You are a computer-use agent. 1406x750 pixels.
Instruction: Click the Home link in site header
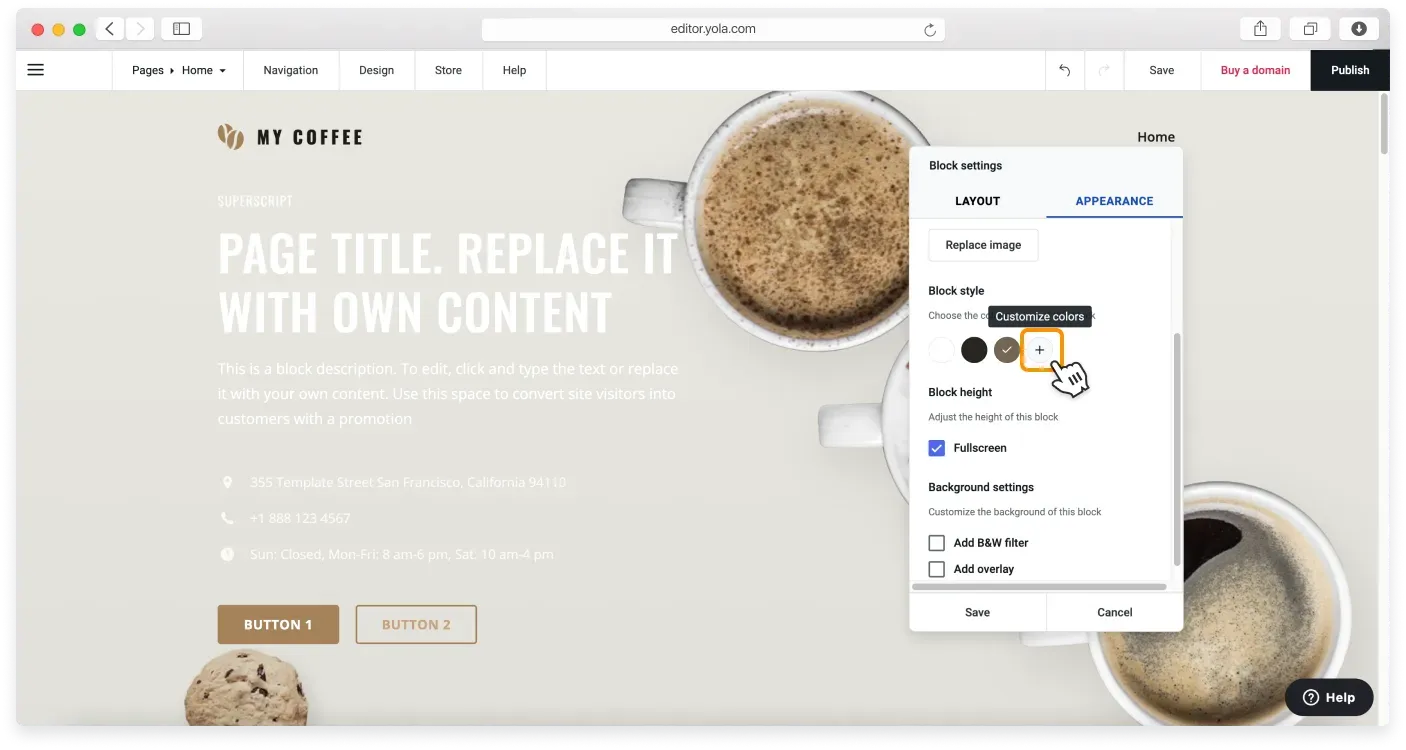[x=1156, y=137]
